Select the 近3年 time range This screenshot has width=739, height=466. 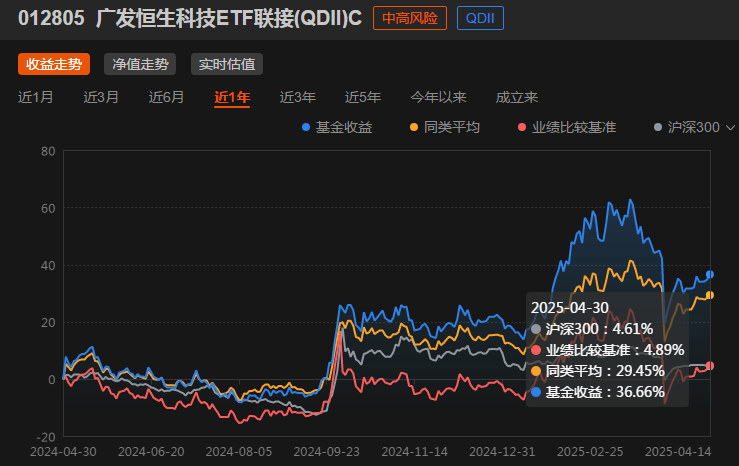pos(297,97)
